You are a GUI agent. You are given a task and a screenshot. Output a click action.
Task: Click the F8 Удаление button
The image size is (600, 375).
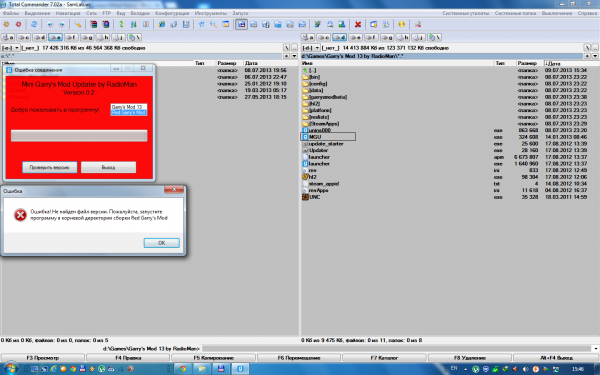(470, 358)
